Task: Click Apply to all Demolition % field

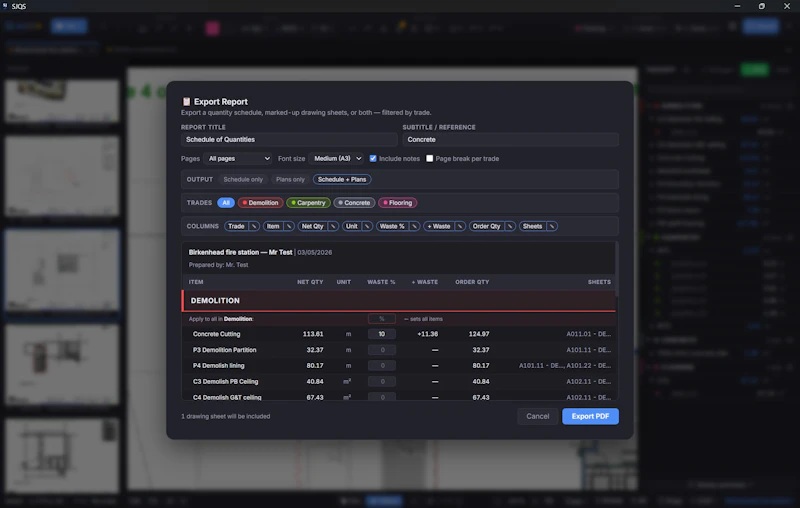Action: tap(382, 319)
